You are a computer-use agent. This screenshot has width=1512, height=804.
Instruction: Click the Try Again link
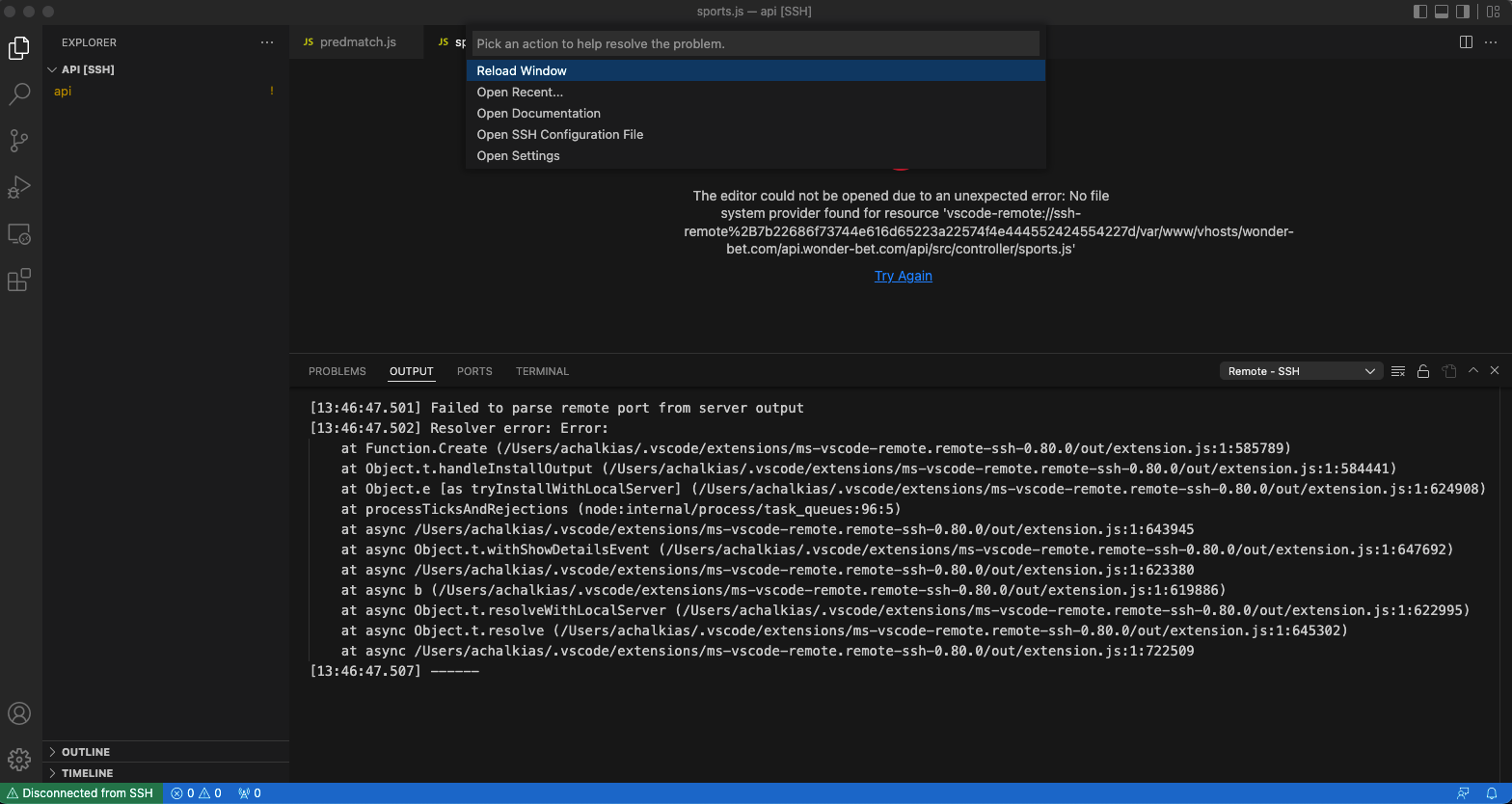[x=904, y=276]
